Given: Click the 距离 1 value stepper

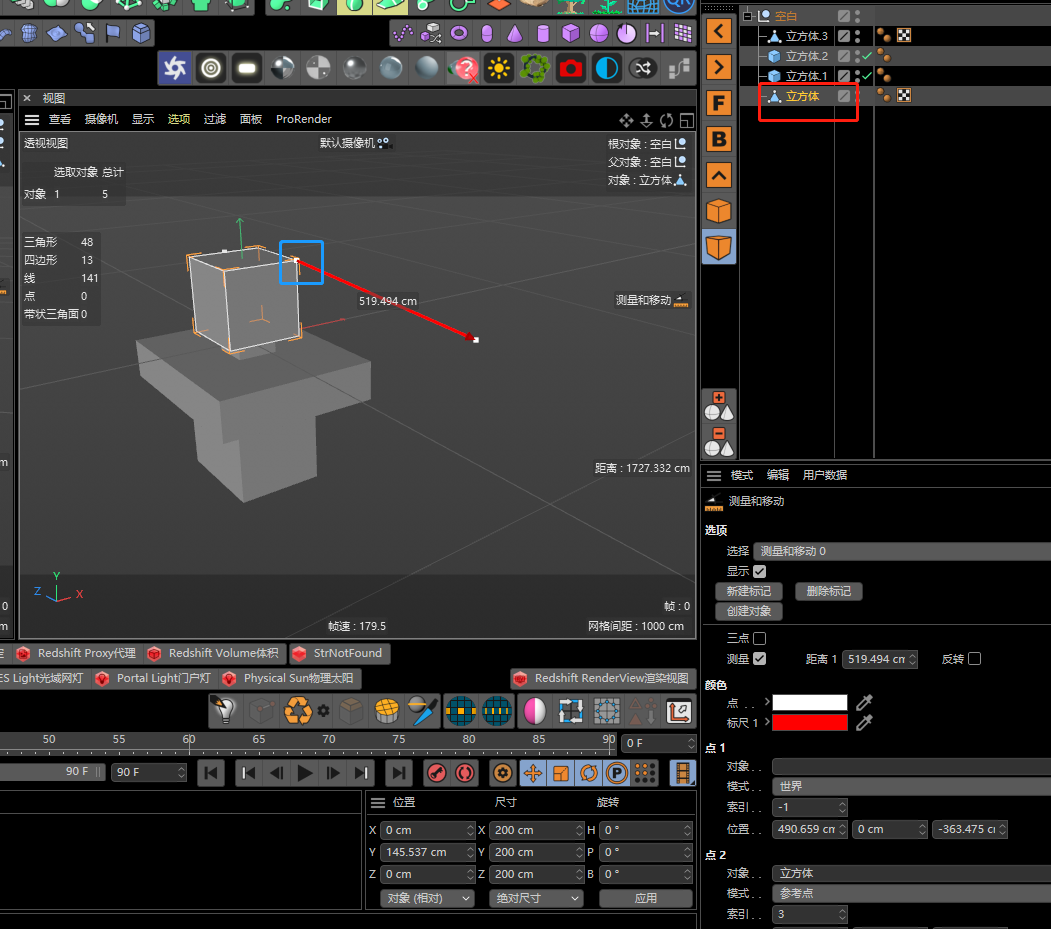Looking at the screenshot, I should tap(913, 659).
